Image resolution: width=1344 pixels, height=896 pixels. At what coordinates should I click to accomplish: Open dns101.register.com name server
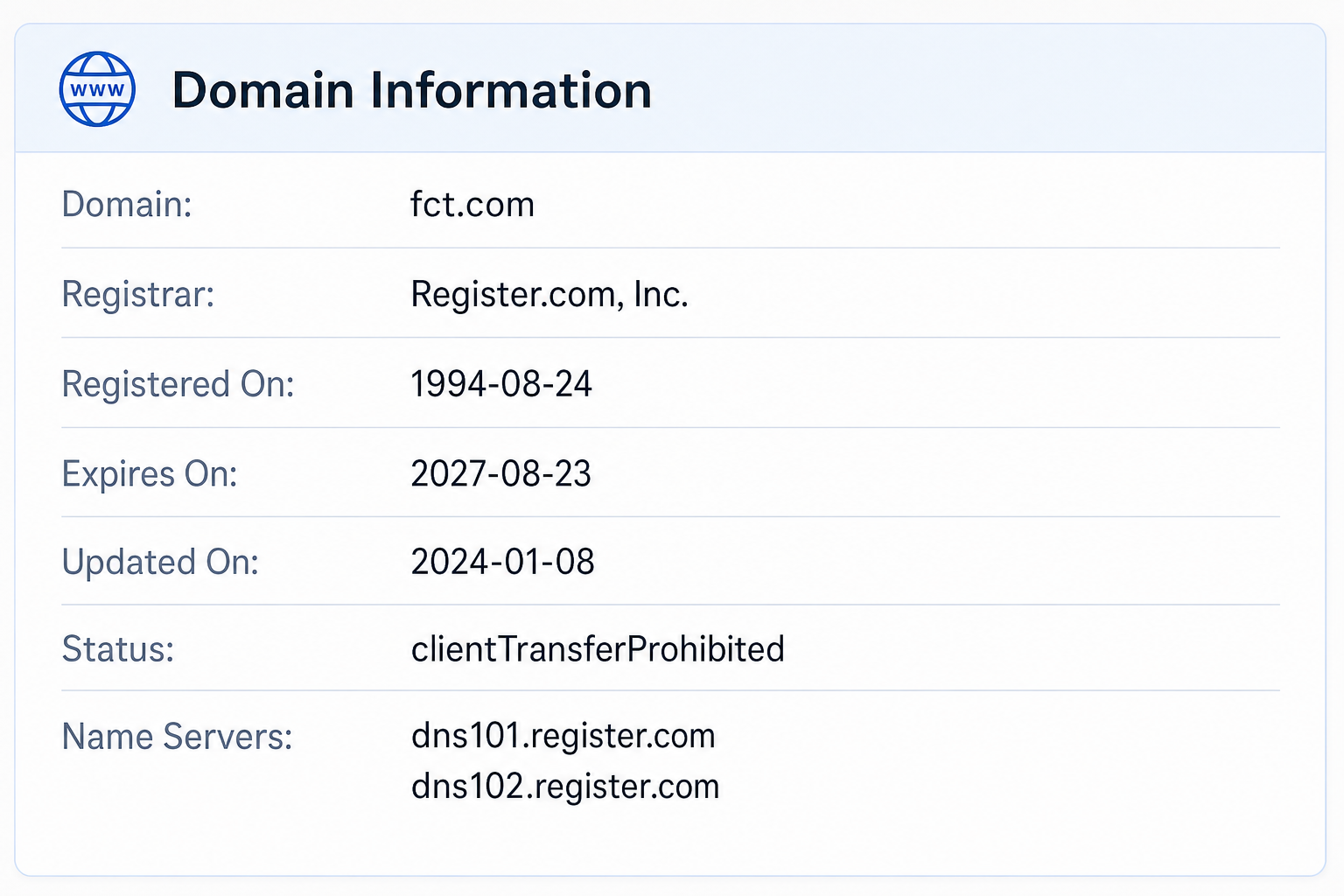pos(563,736)
